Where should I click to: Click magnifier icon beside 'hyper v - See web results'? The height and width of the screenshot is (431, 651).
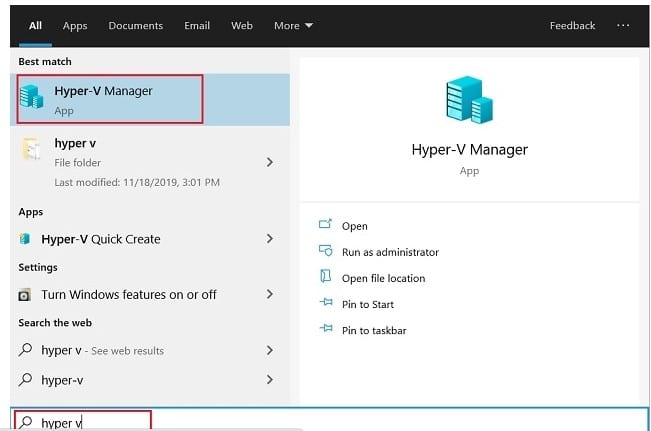point(25,350)
